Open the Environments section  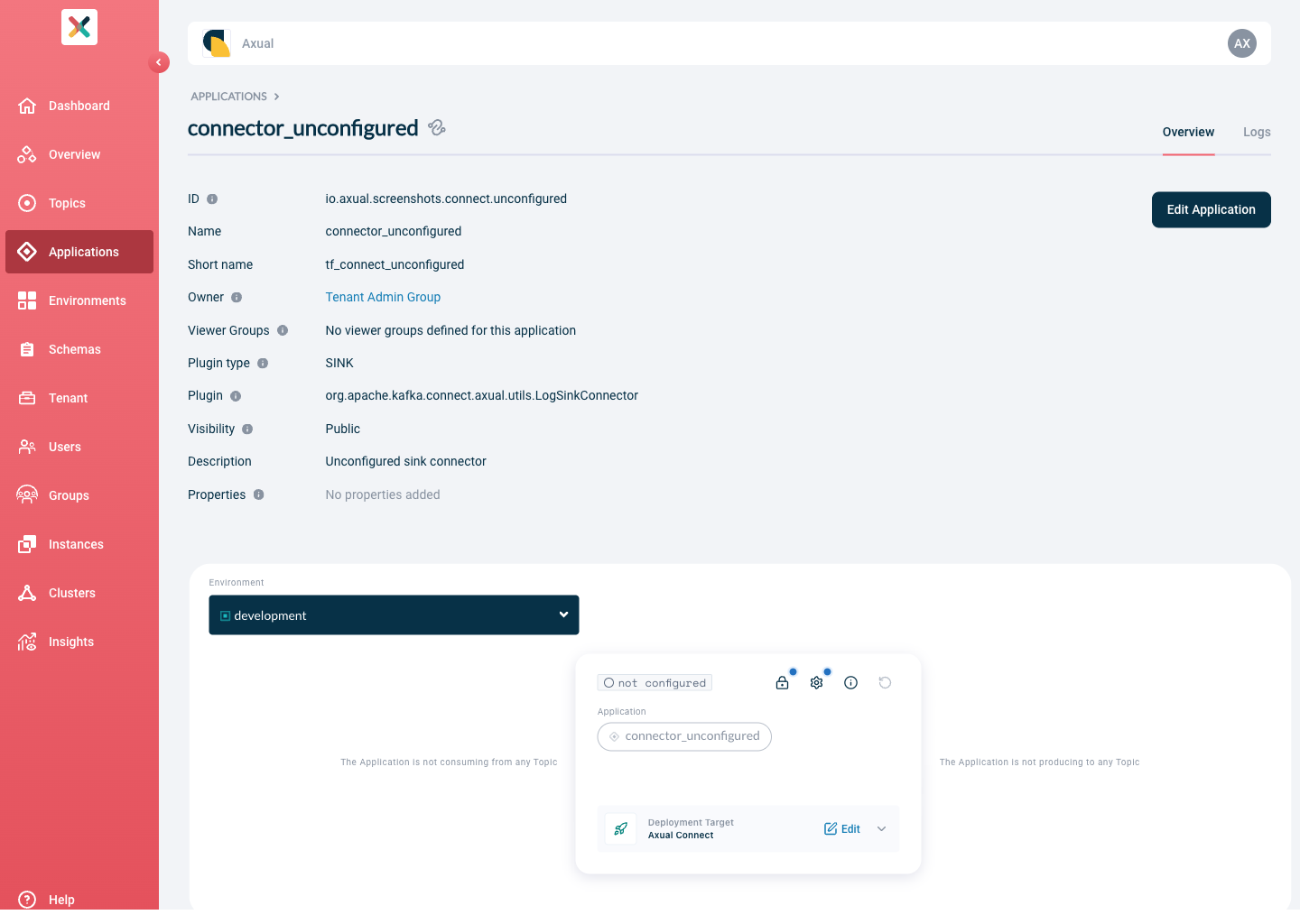click(79, 300)
